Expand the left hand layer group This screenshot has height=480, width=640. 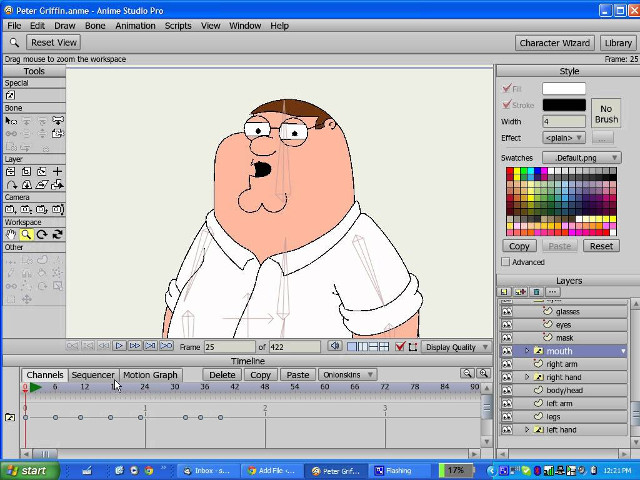(527, 430)
